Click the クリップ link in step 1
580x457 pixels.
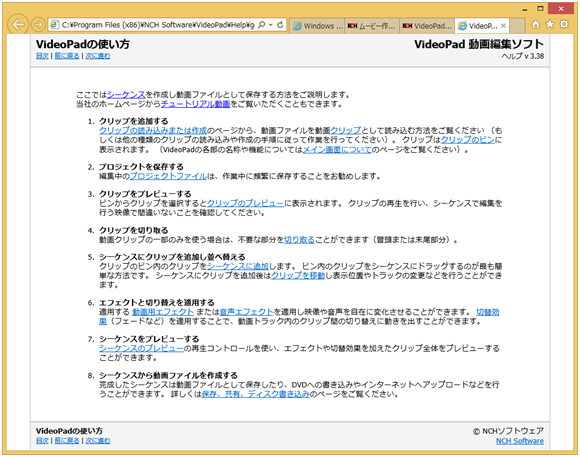[345, 130]
